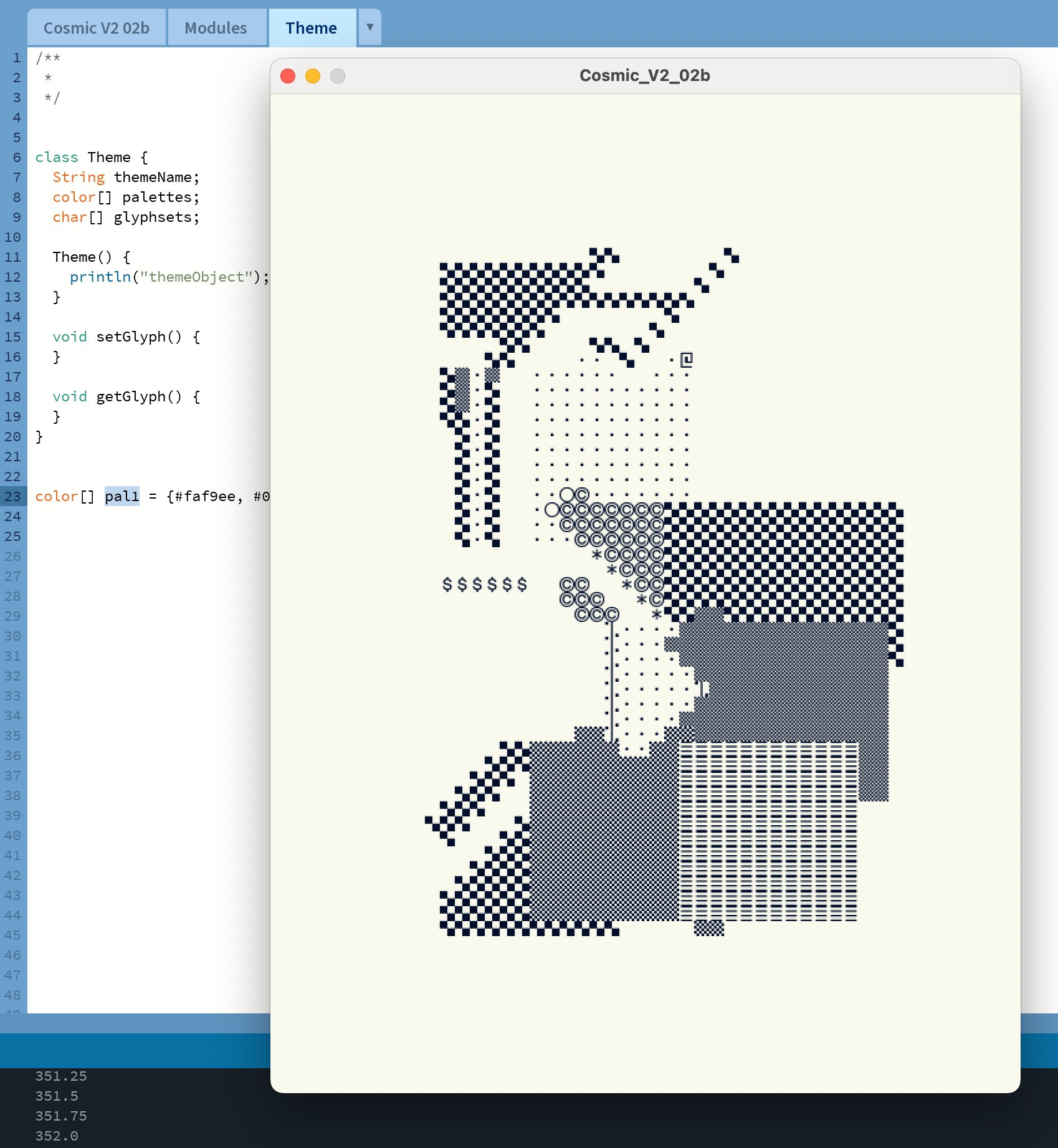Click the 'void getGlyph() {' line
This screenshot has height=1148, width=1058.
(x=126, y=396)
